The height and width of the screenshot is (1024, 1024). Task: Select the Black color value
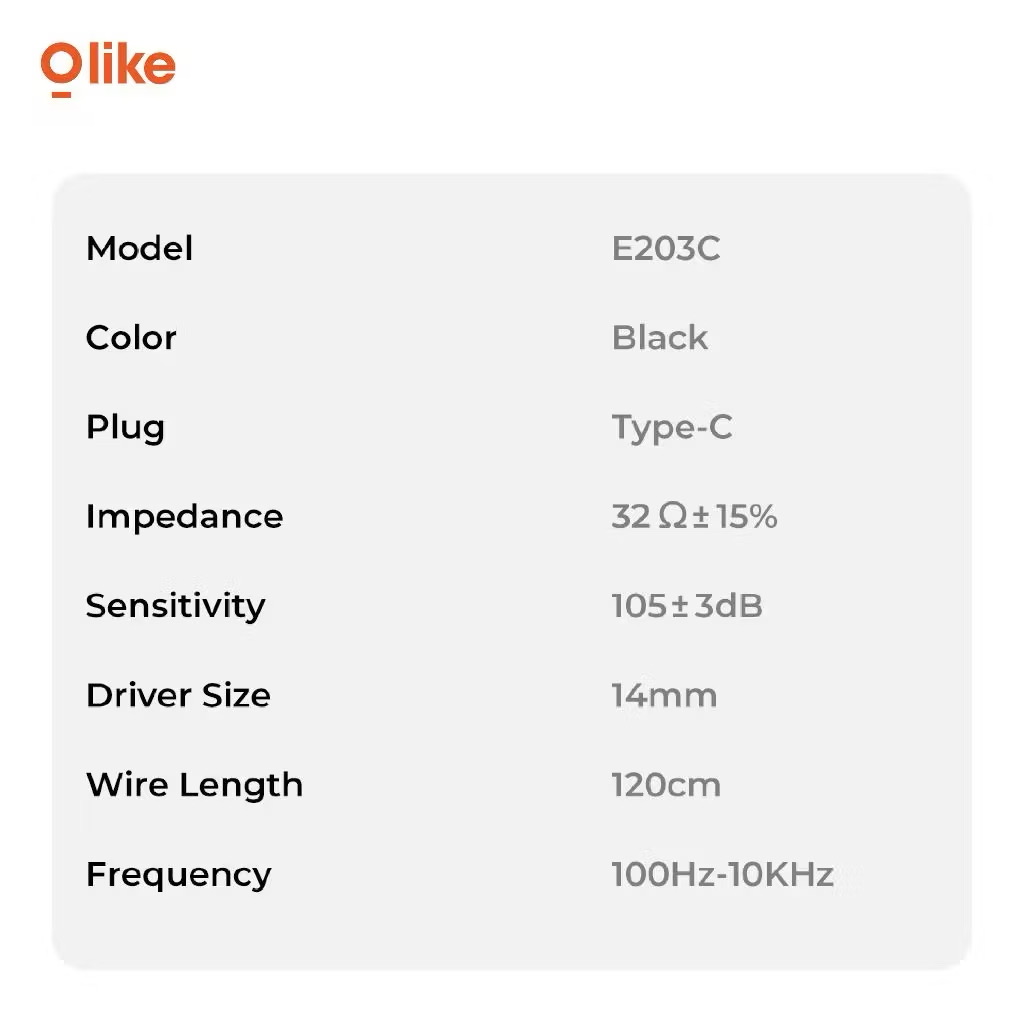(659, 338)
